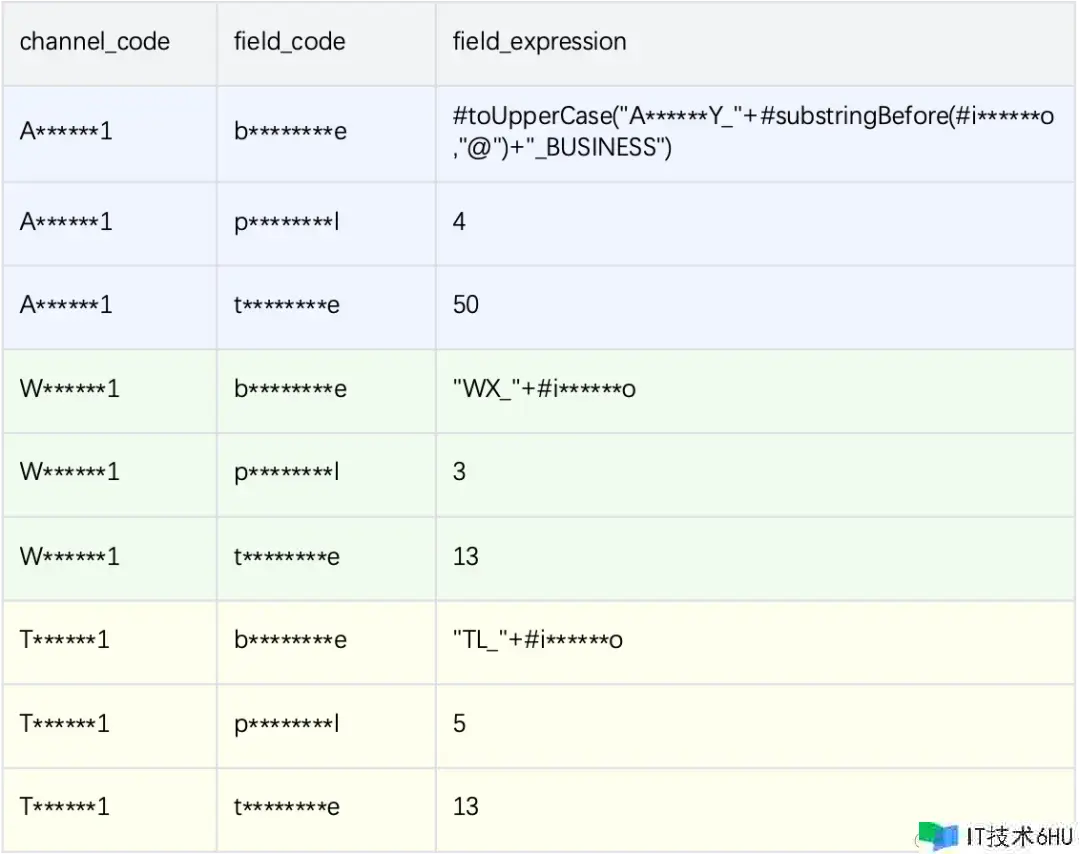Click value 13 in the green W******1 row
The image size is (1080, 855).
tap(466, 556)
